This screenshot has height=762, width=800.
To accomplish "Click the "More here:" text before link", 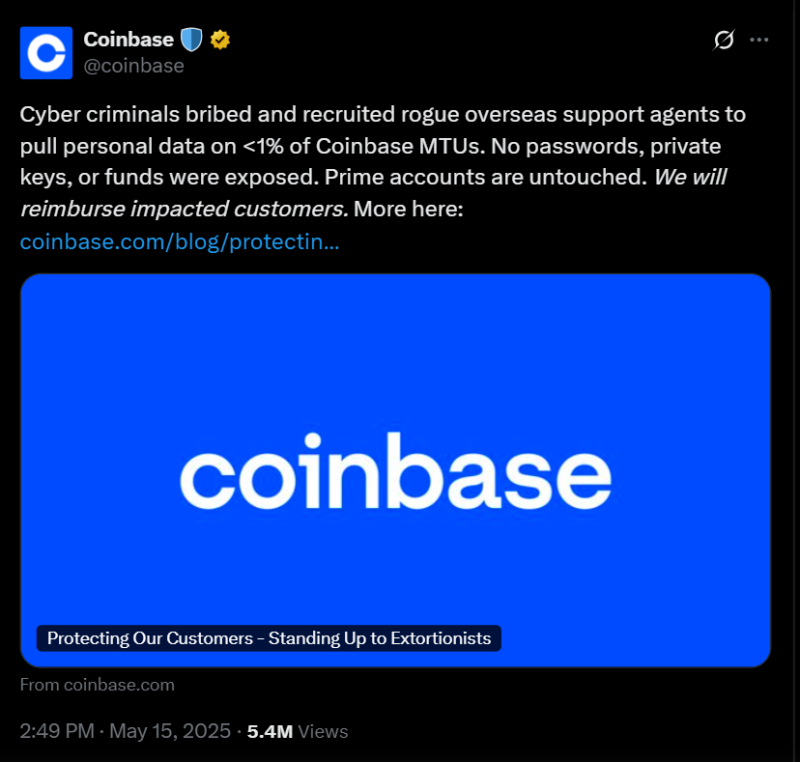I will pos(409,211).
